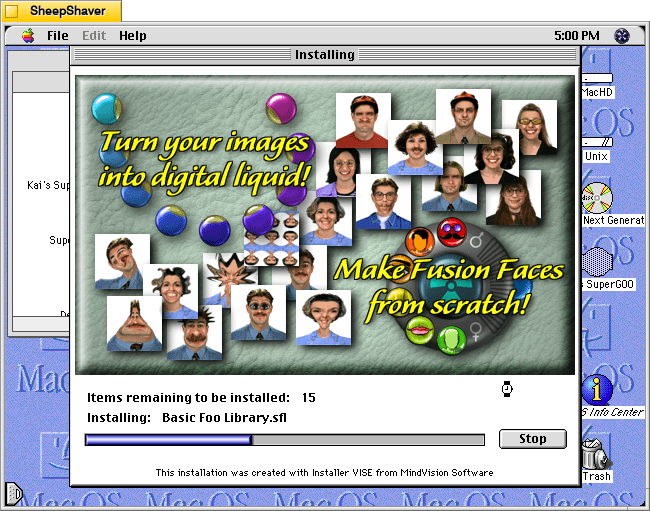Click the Installer VISE credit text
The image size is (650, 511).
click(x=325, y=472)
